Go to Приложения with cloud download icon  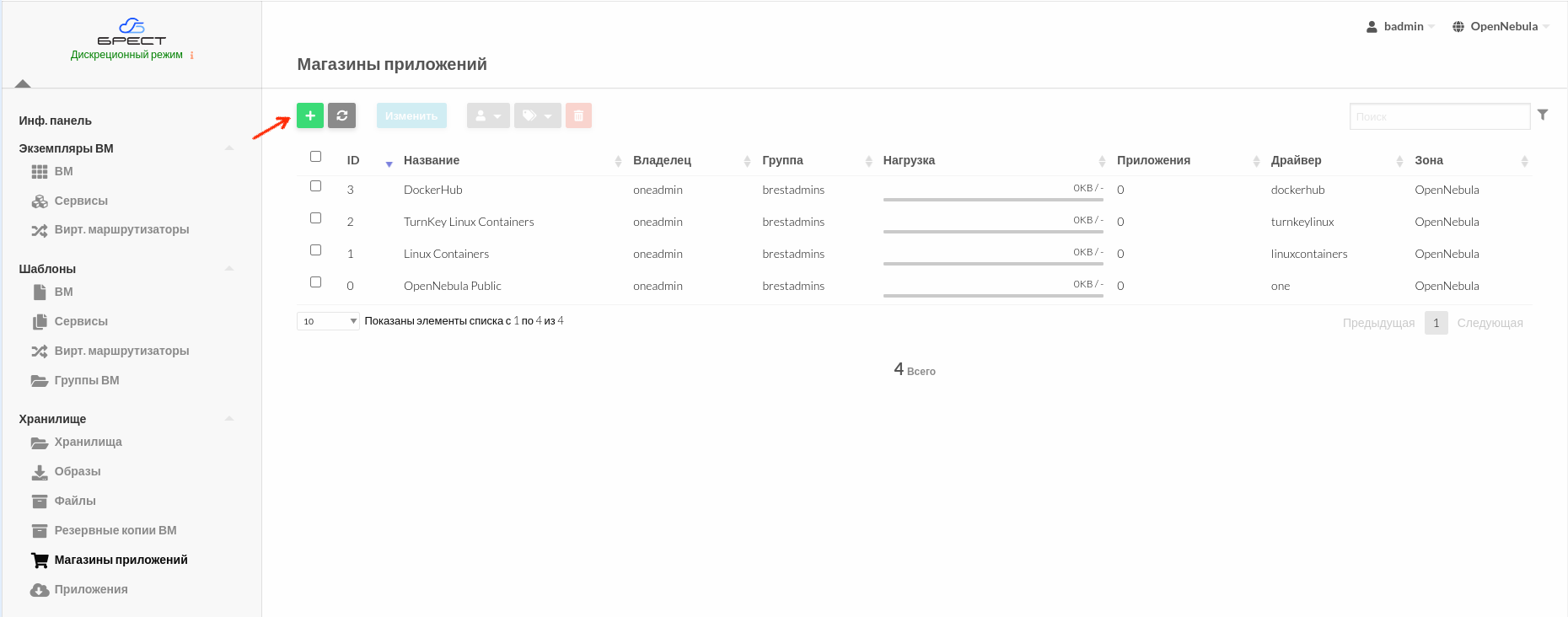point(90,589)
